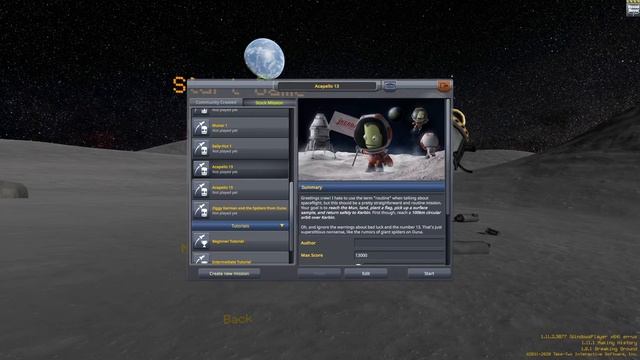This screenshot has height=360, width=640.
Task: Click the mission banner image with the Kerbal
Action: [371, 140]
